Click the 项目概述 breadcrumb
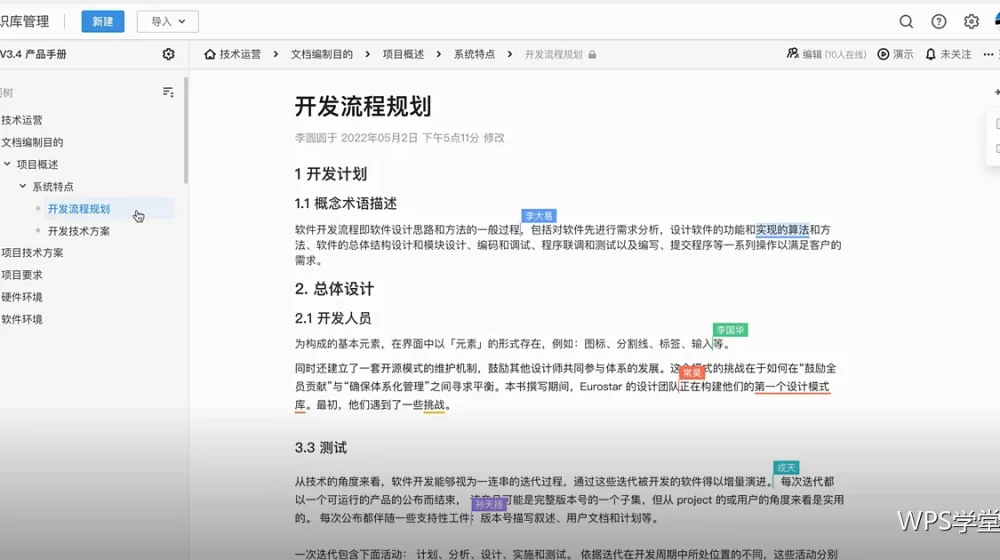The height and width of the screenshot is (560, 1000). [x=403, y=54]
